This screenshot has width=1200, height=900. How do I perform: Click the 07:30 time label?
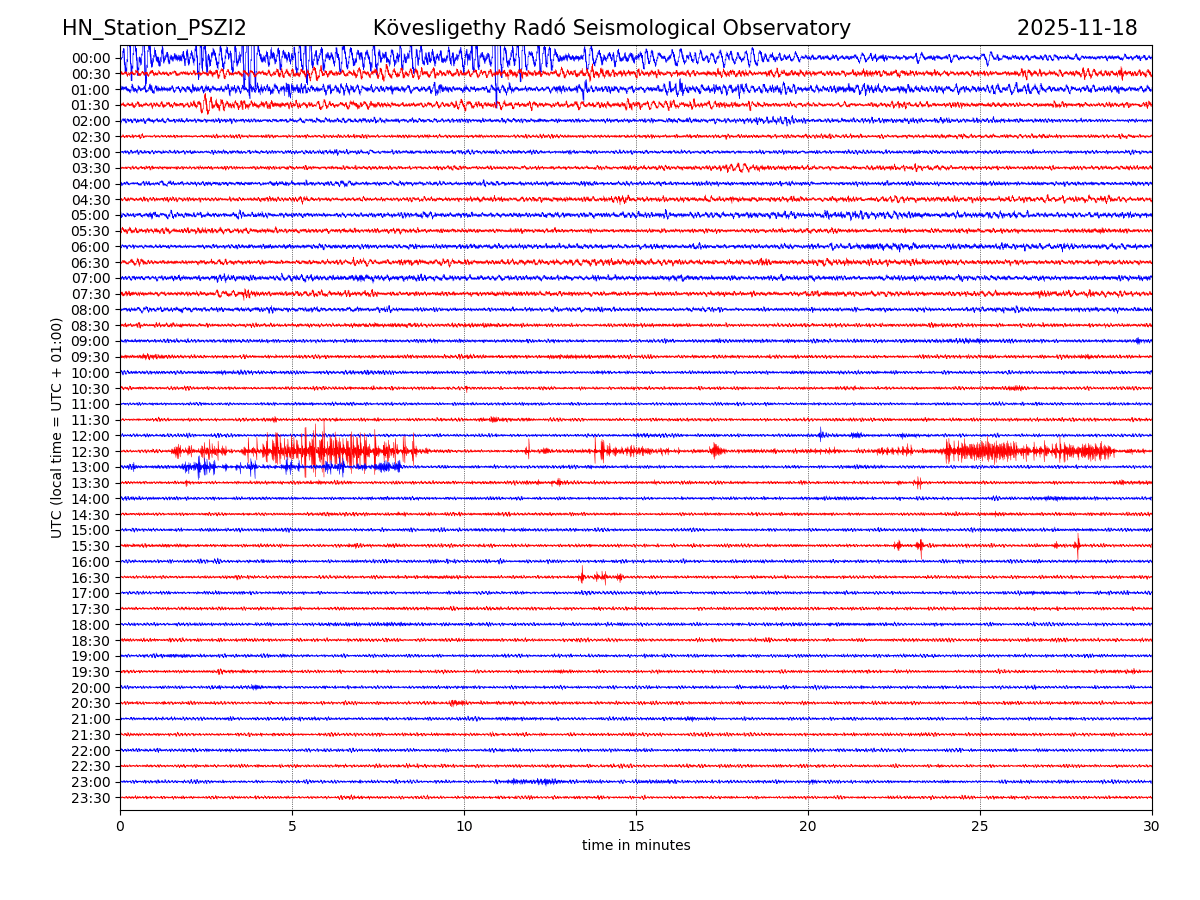(x=91, y=294)
